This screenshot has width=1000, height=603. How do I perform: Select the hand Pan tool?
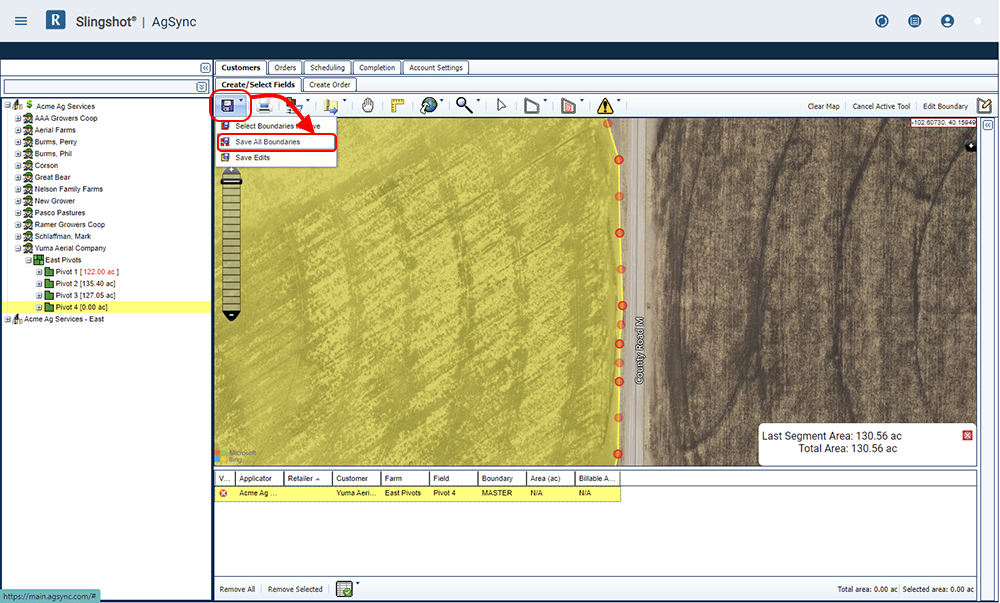[367, 106]
